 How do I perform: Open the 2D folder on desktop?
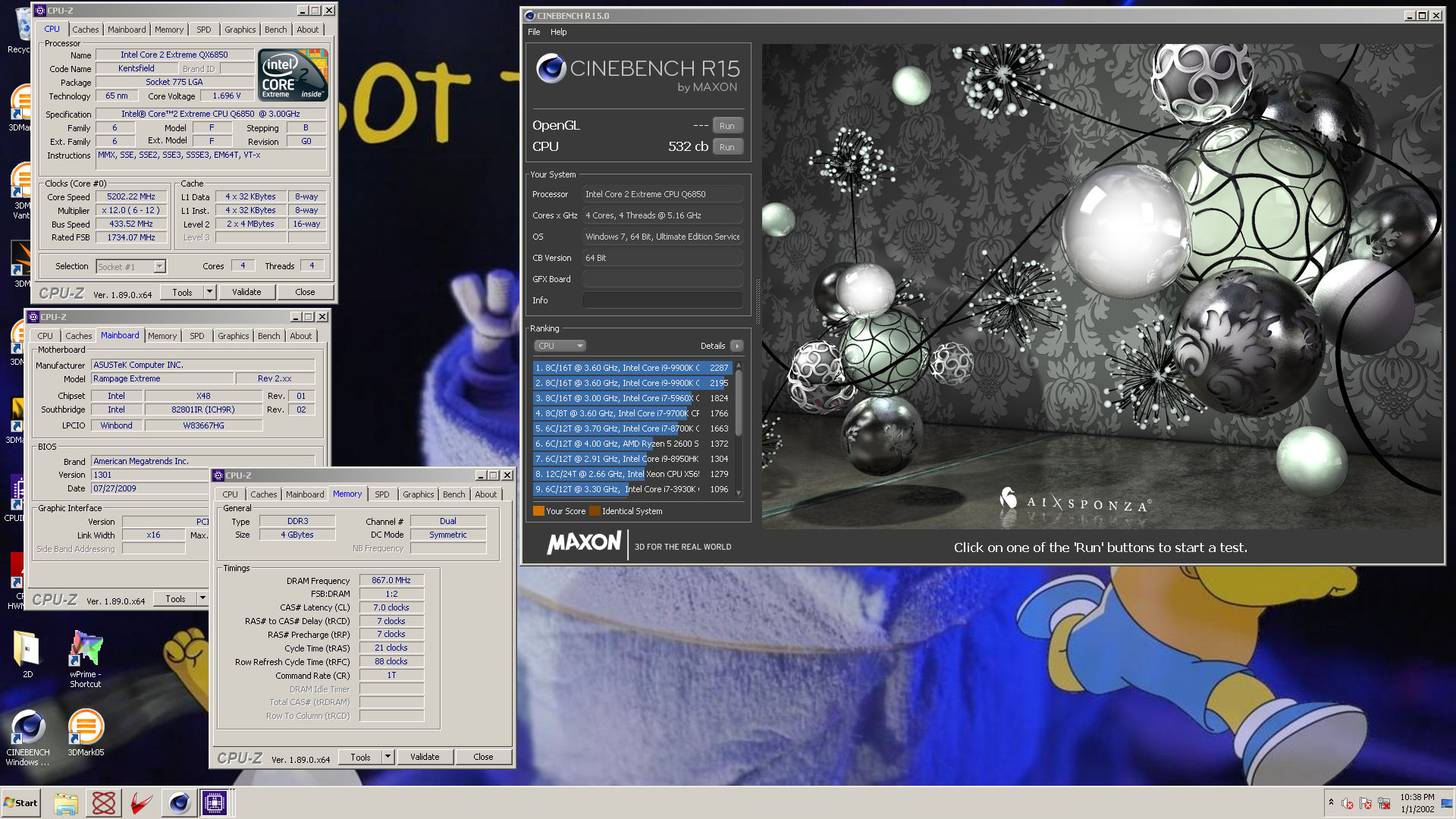point(27,654)
